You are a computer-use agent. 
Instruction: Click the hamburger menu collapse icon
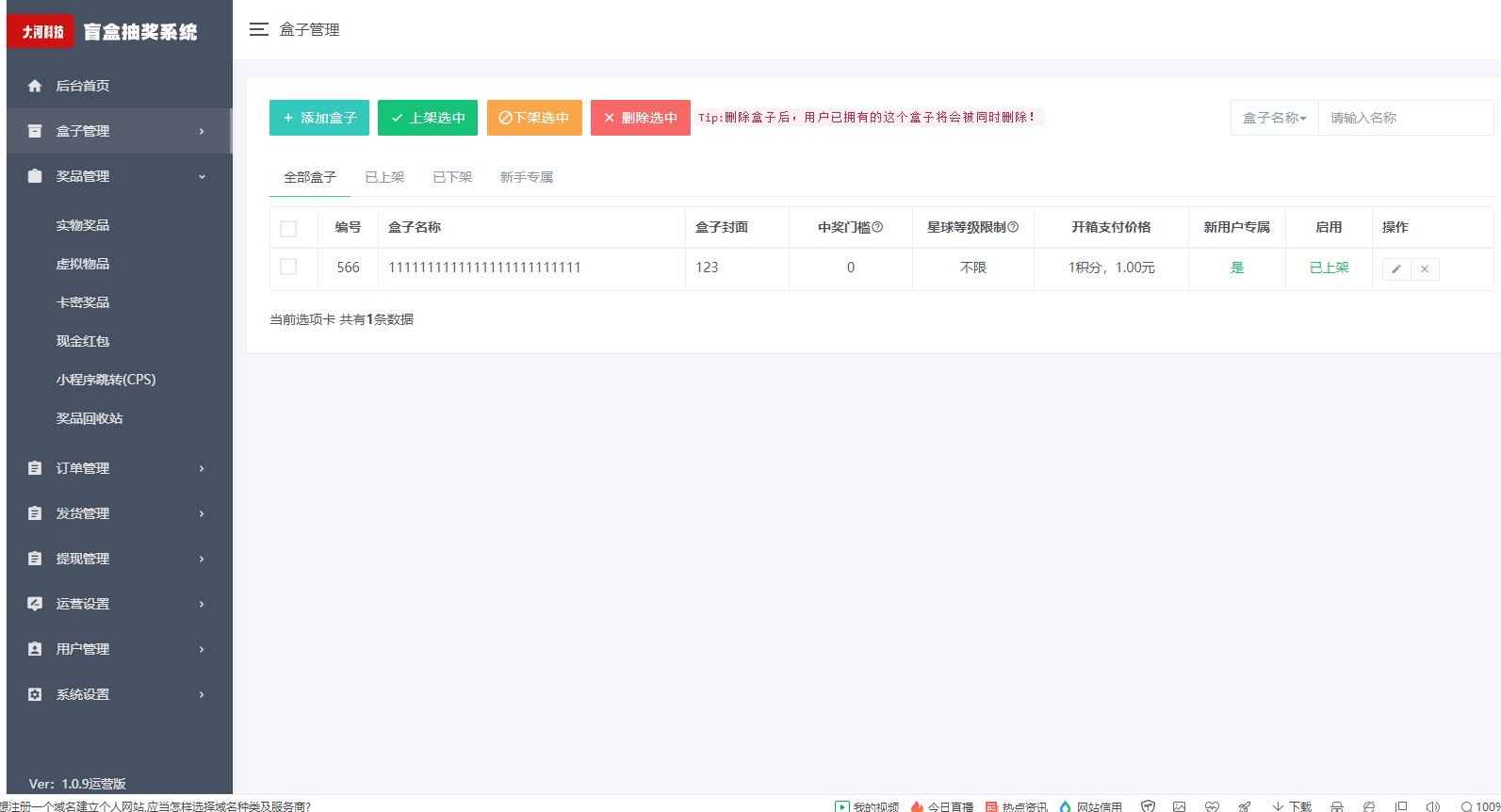pos(258,30)
